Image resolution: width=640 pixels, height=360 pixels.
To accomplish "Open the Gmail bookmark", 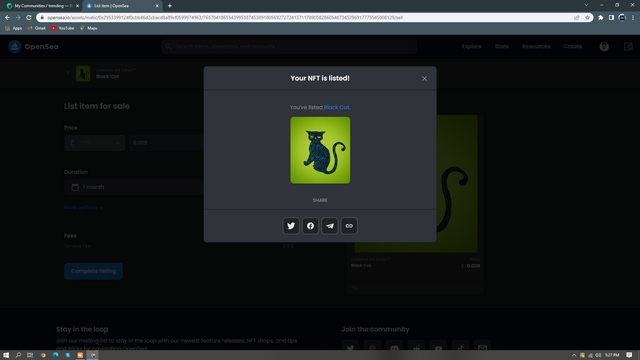I will pyautogui.click(x=36, y=28).
